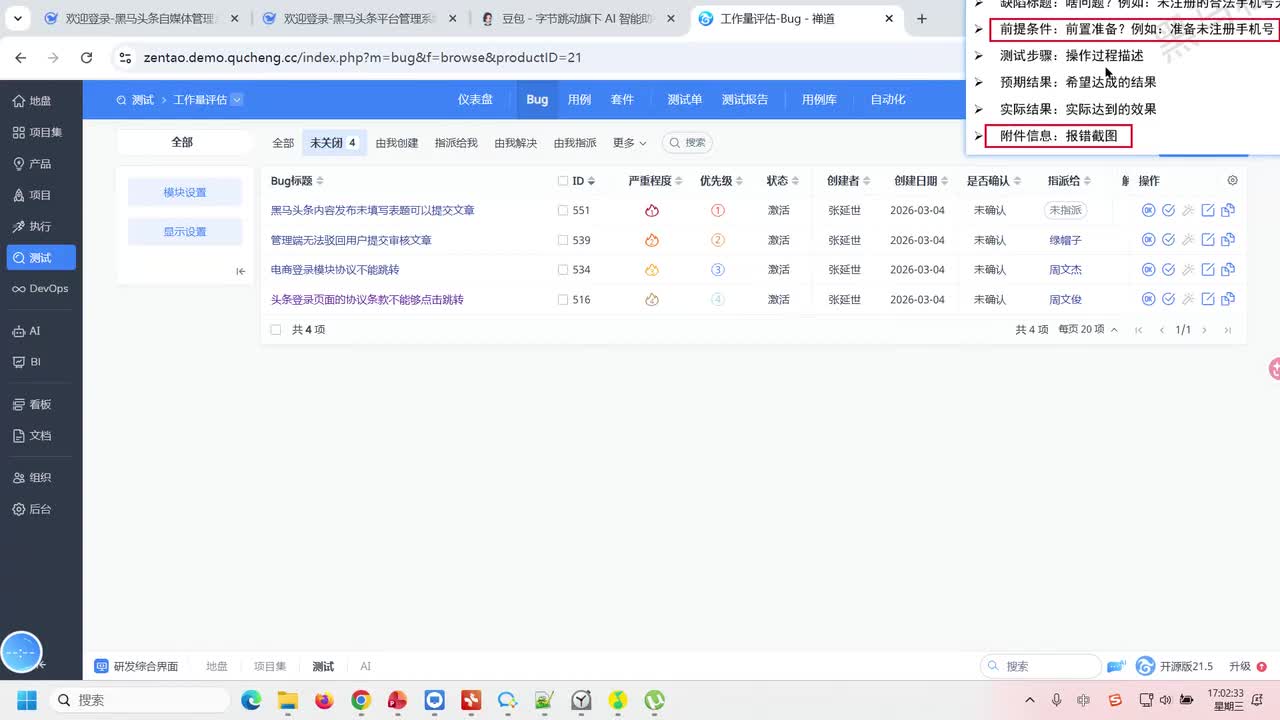Resolve bug 539 via checkmark icon
Screen dimensions: 1280x720
coord(1168,240)
